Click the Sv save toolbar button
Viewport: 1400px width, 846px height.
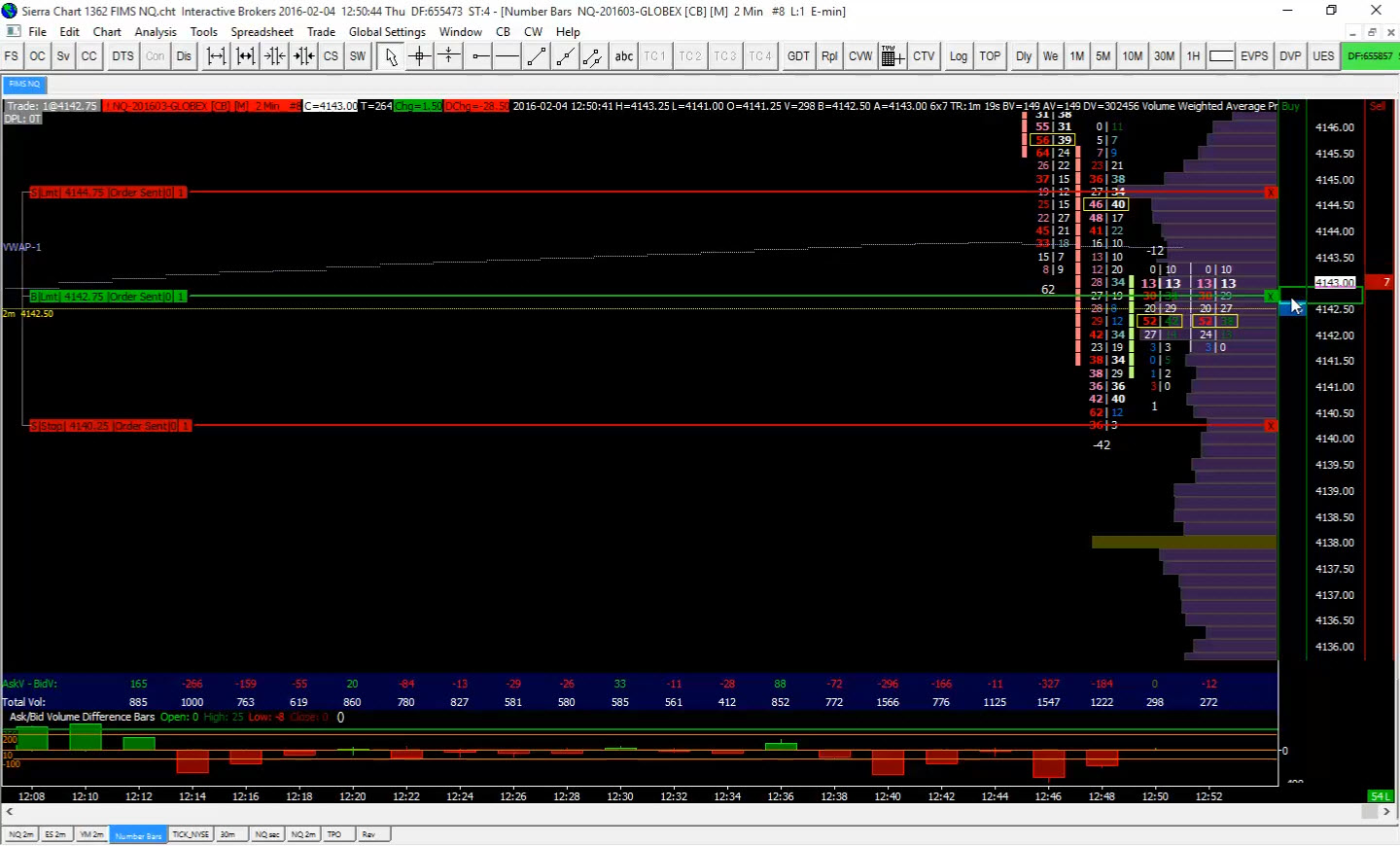[63, 56]
